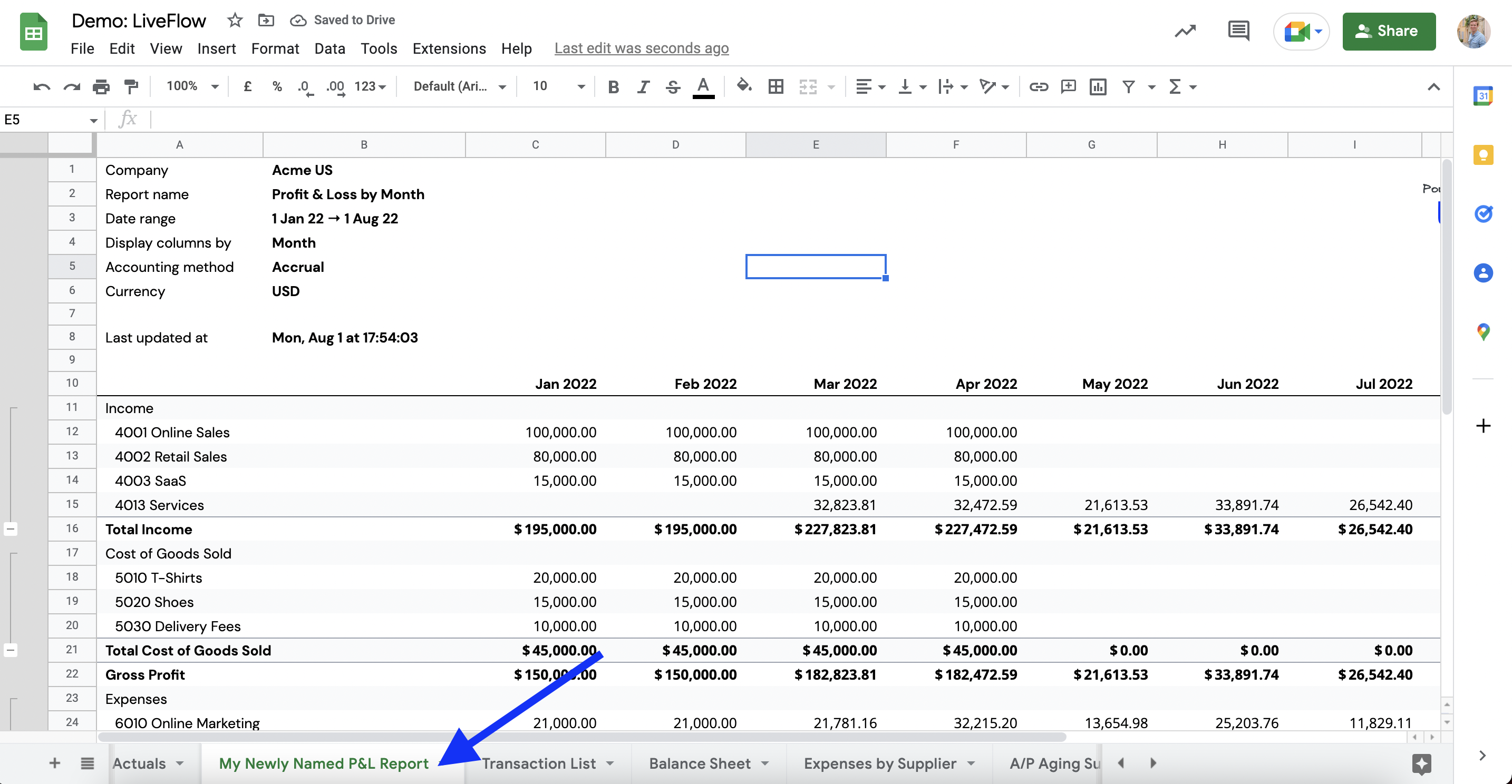Open the number format 123 dropdown
Screen dimensions: 1512x784
tap(370, 87)
